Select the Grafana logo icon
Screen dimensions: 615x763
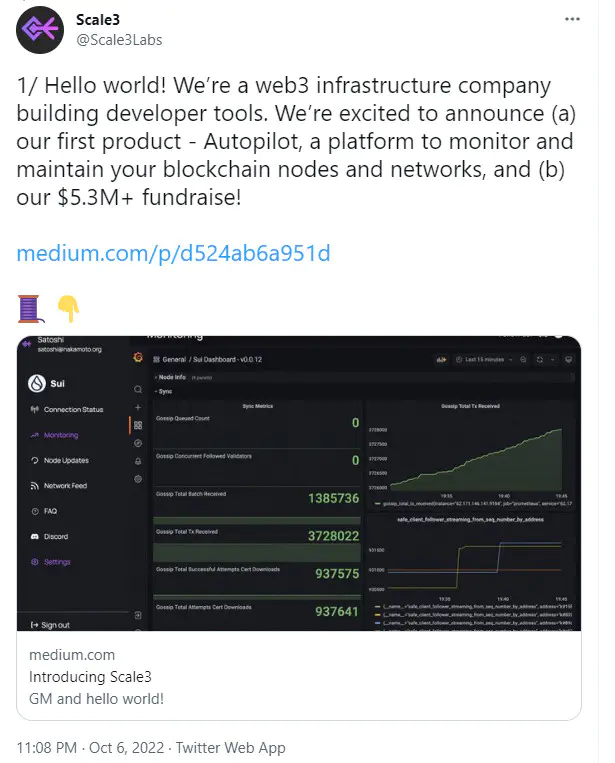click(x=138, y=358)
